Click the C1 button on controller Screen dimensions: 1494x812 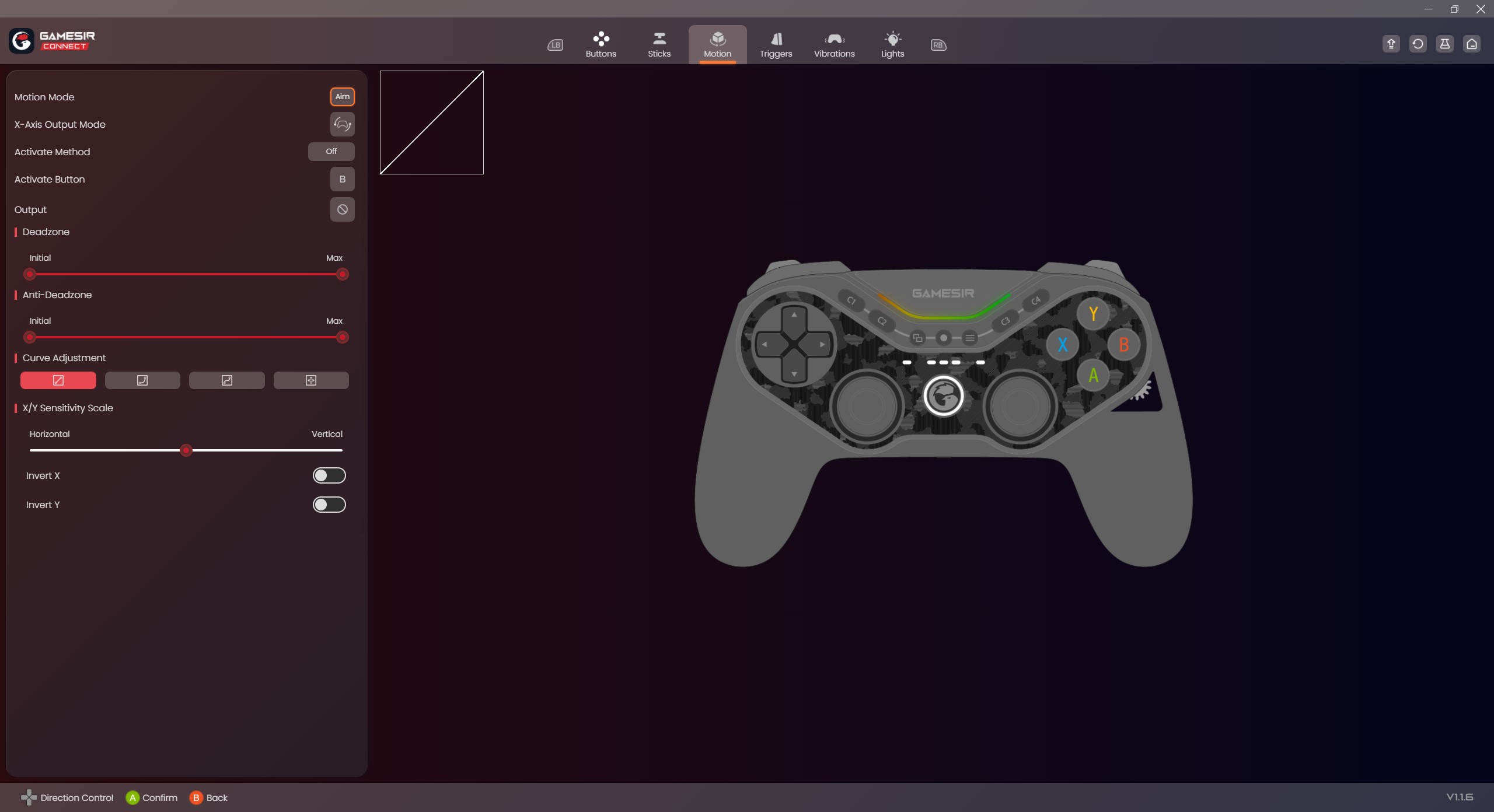pyautogui.click(x=851, y=300)
